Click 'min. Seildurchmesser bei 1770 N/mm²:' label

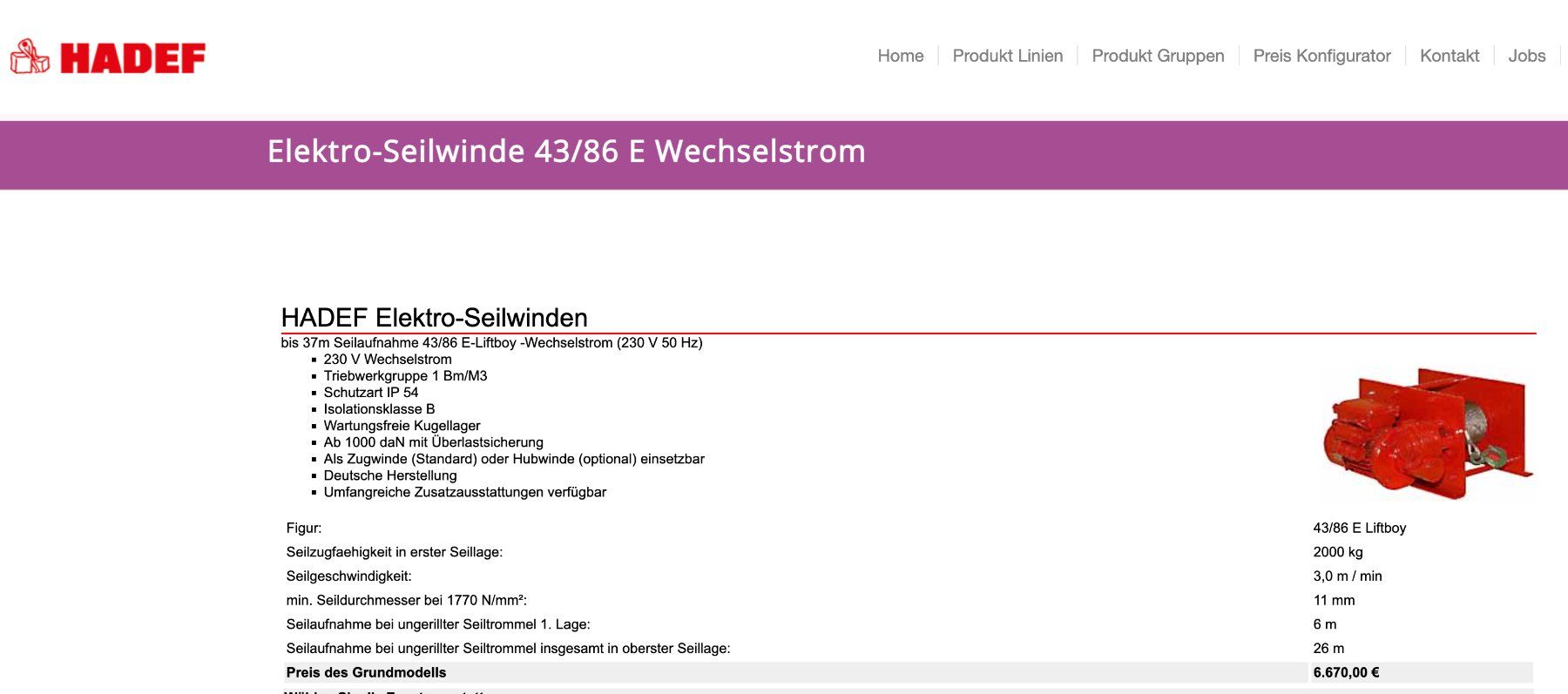(x=407, y=600)
